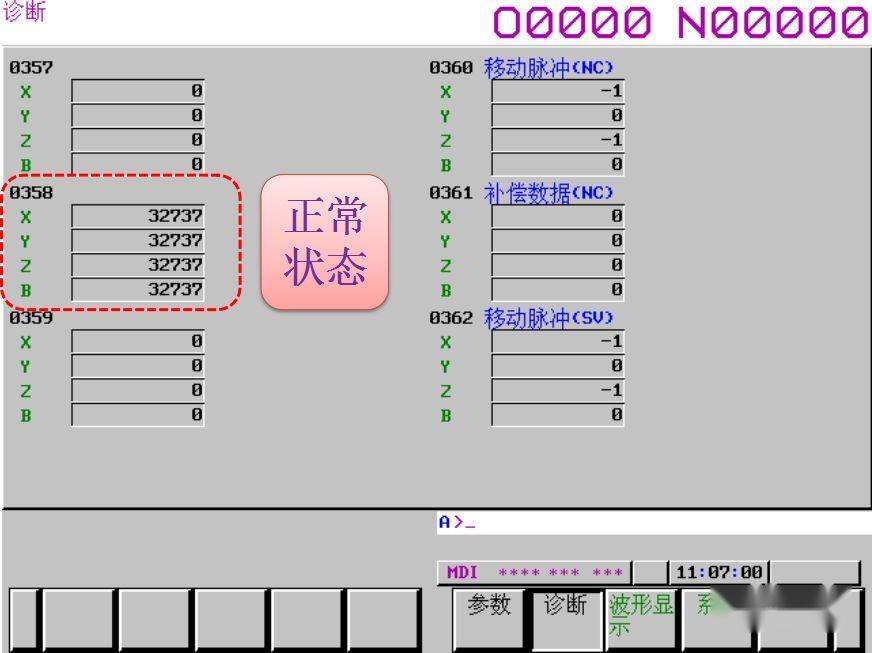Viewport: 872px width, 653px height.
Task: Select the B value field showing 32737
Action: 137,290
